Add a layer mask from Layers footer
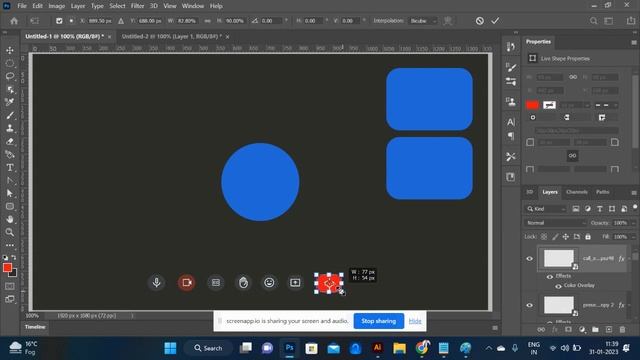 tap(568, 329)
